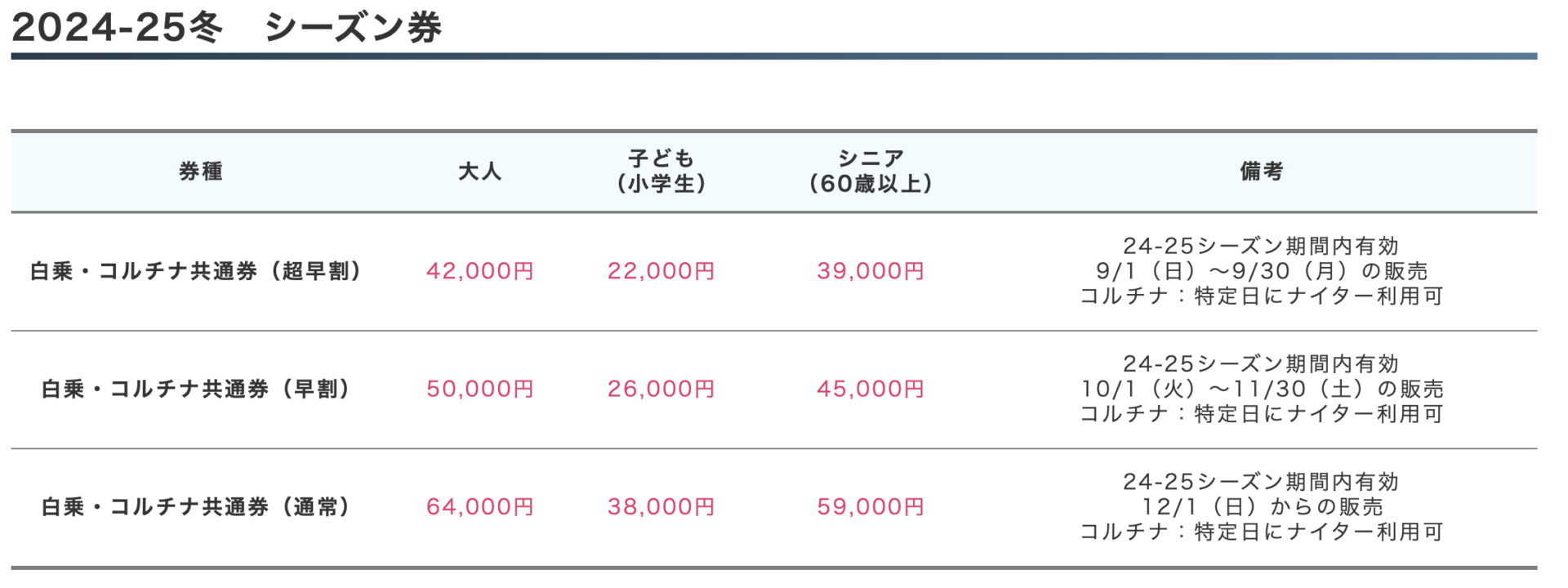Click the 大人 column header

click(x=480, y=171)
